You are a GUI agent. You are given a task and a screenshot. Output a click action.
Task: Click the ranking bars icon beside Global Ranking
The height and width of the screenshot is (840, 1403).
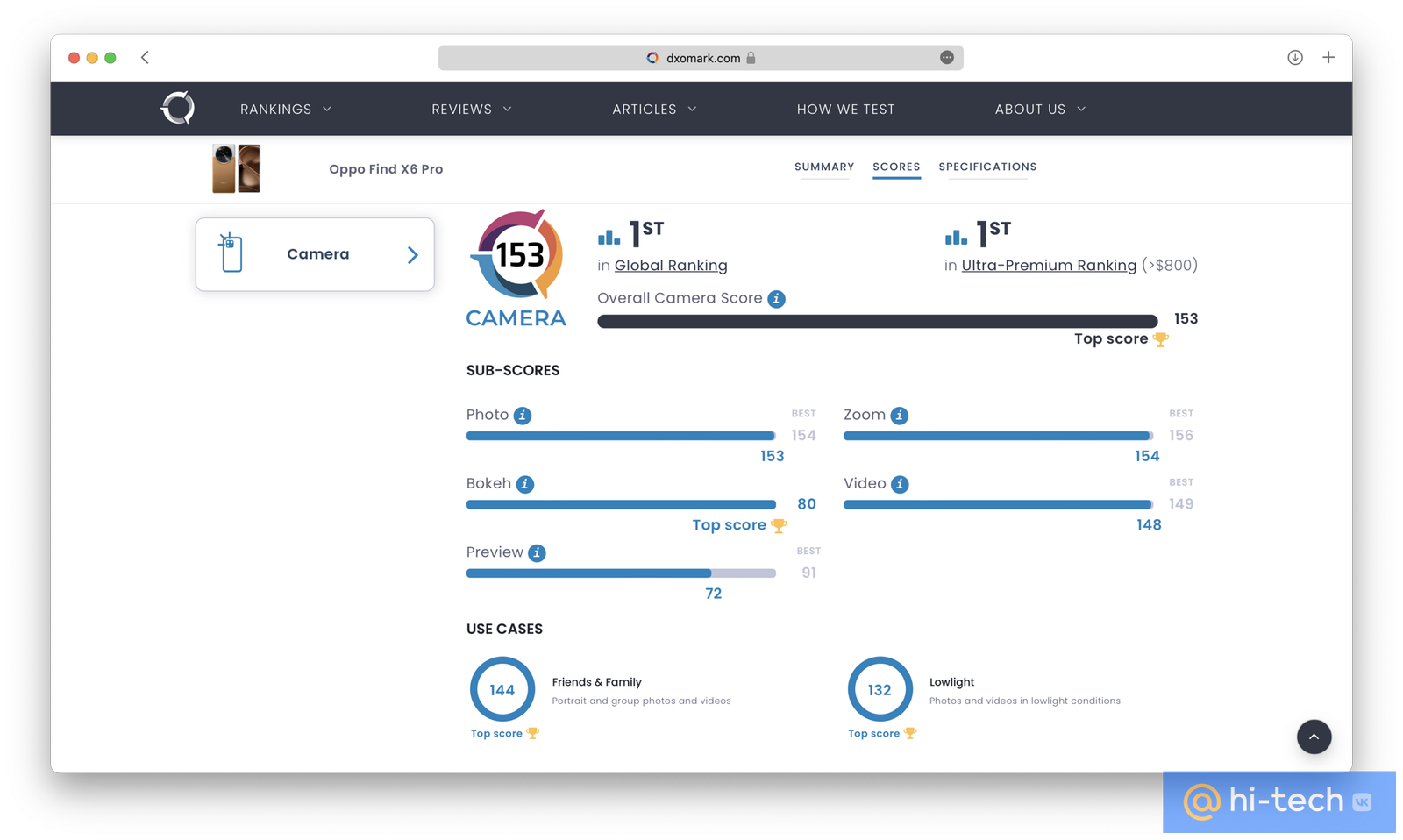(x=609, y=237)
